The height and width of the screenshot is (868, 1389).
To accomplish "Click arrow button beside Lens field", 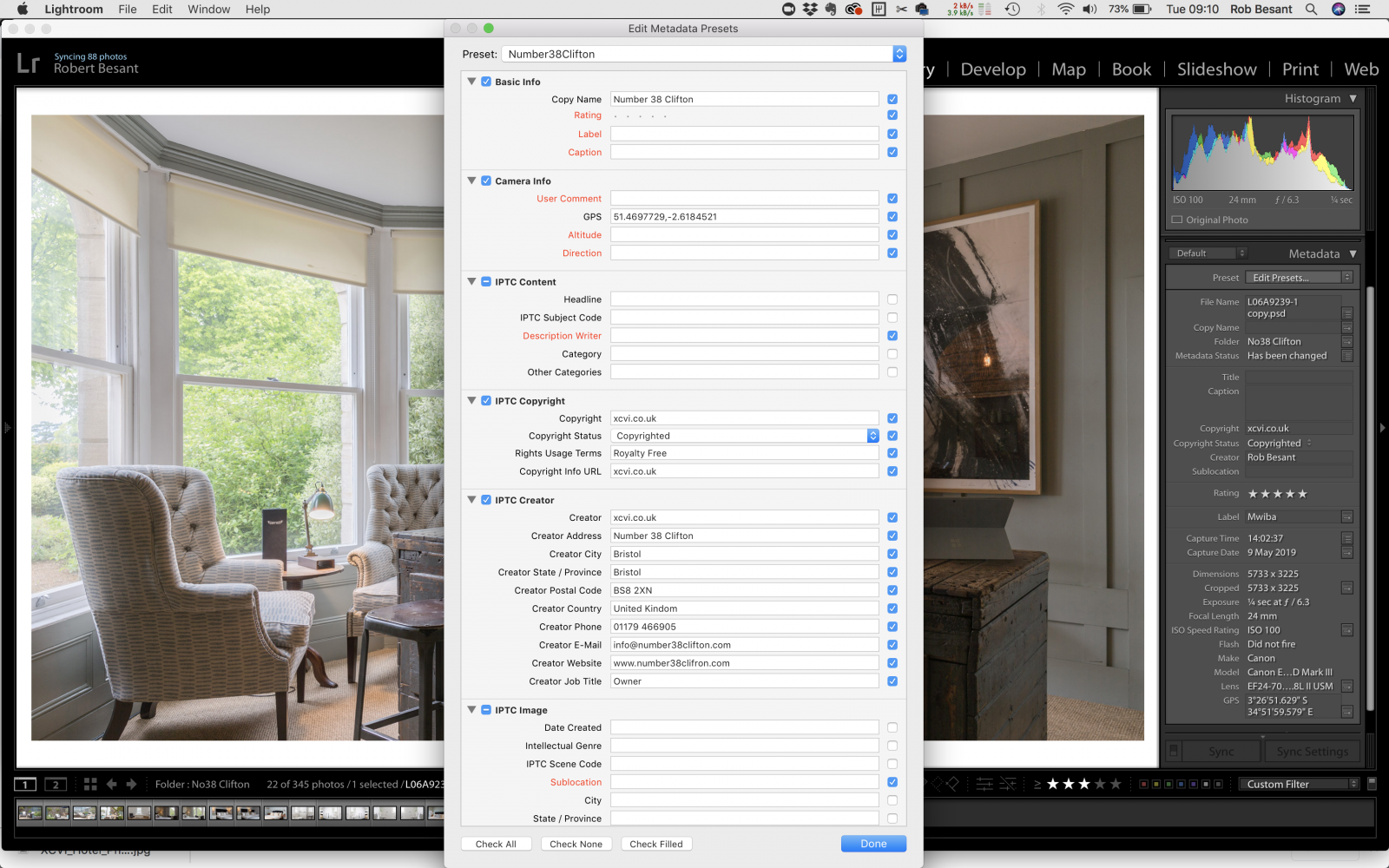I will point(1347,687).
